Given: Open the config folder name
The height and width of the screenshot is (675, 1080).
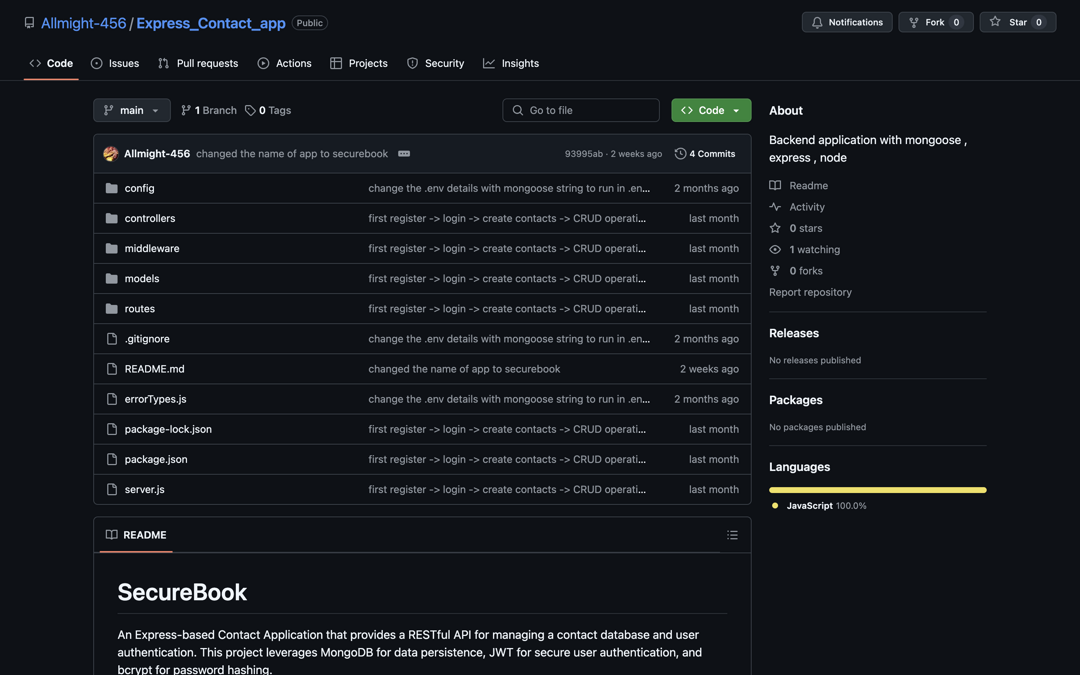Looking at the screenshot, I should 139,188.
